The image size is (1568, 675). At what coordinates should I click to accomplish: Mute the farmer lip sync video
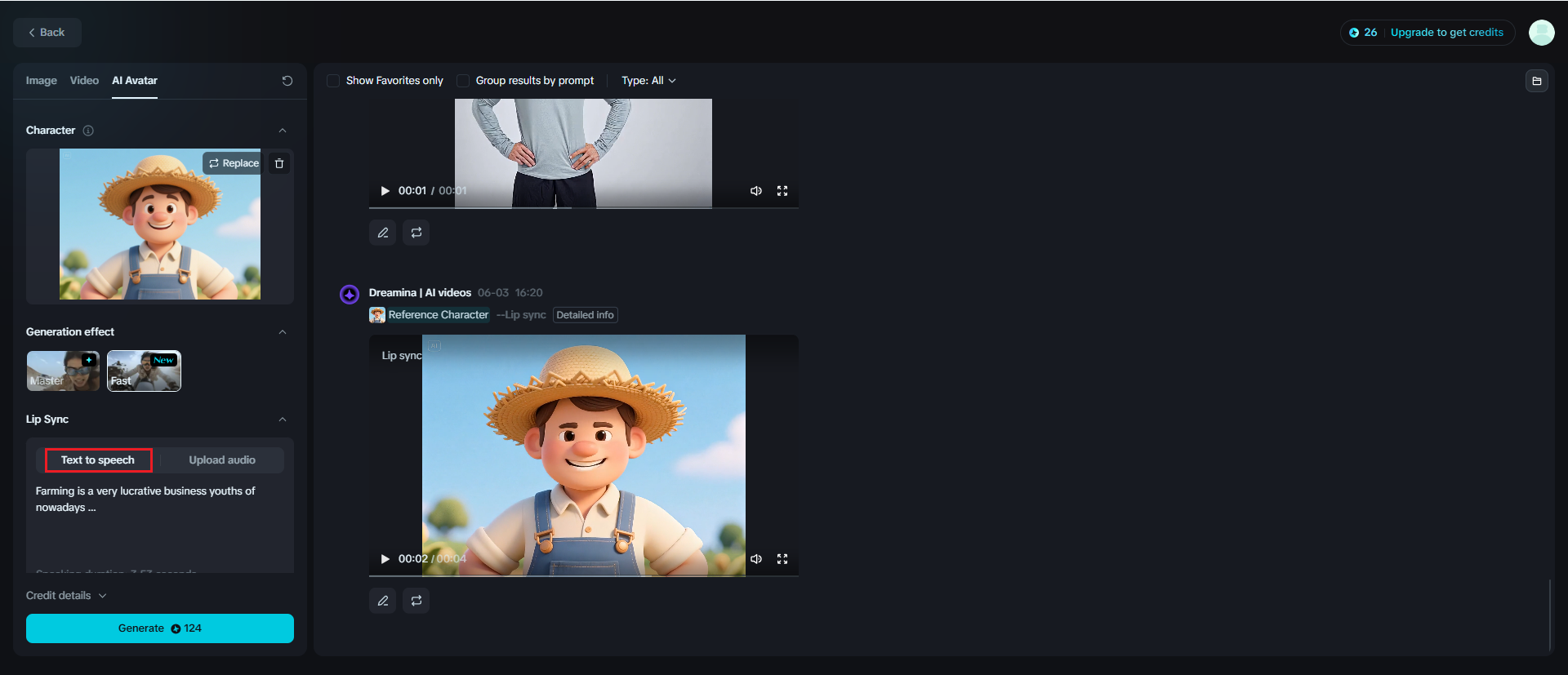point(756,559)
